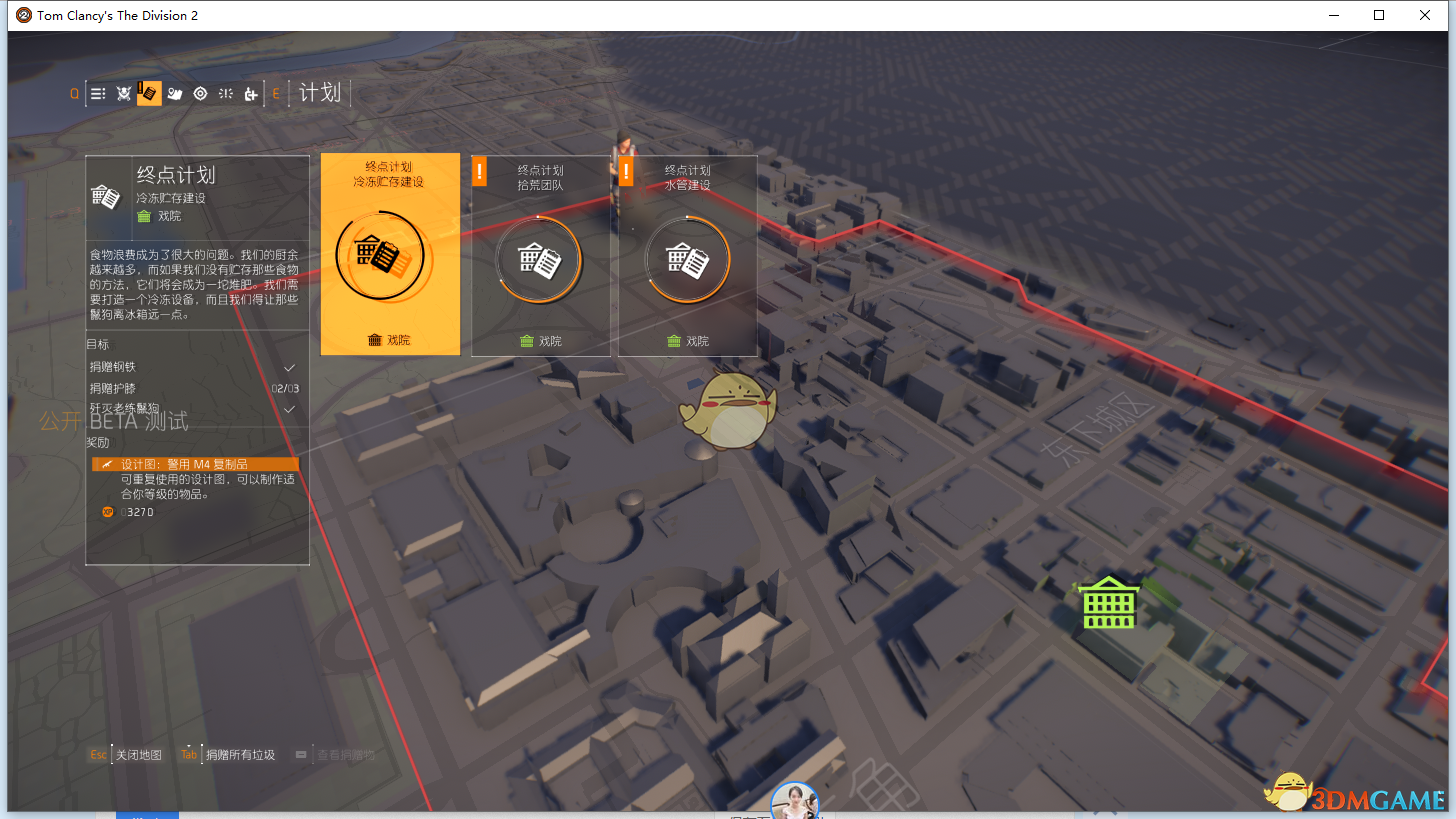Go to next tab with E key hint
The width and height of the screenshot is (1456, 819).
276,94
